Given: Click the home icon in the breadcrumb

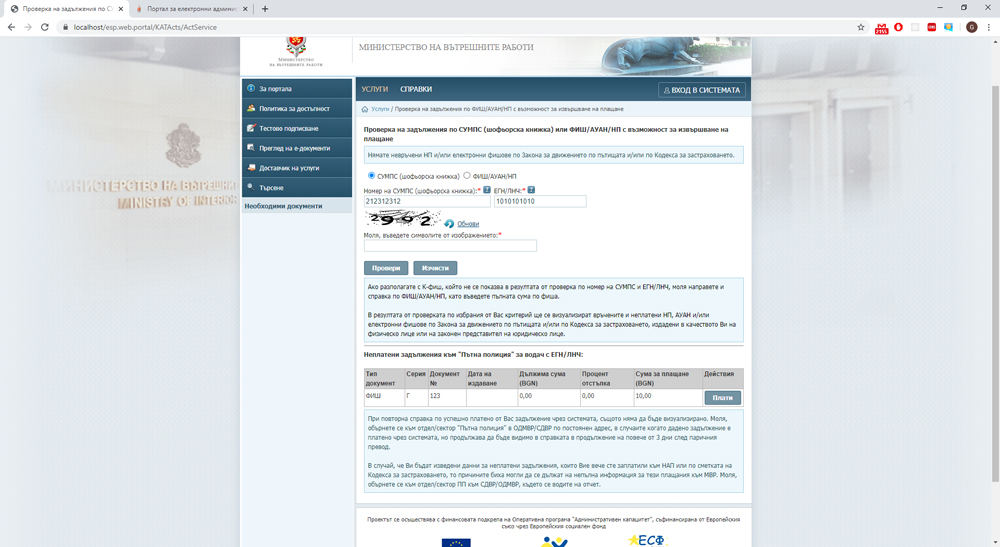Looking at the screenshot, I should (x=365, y=108).
